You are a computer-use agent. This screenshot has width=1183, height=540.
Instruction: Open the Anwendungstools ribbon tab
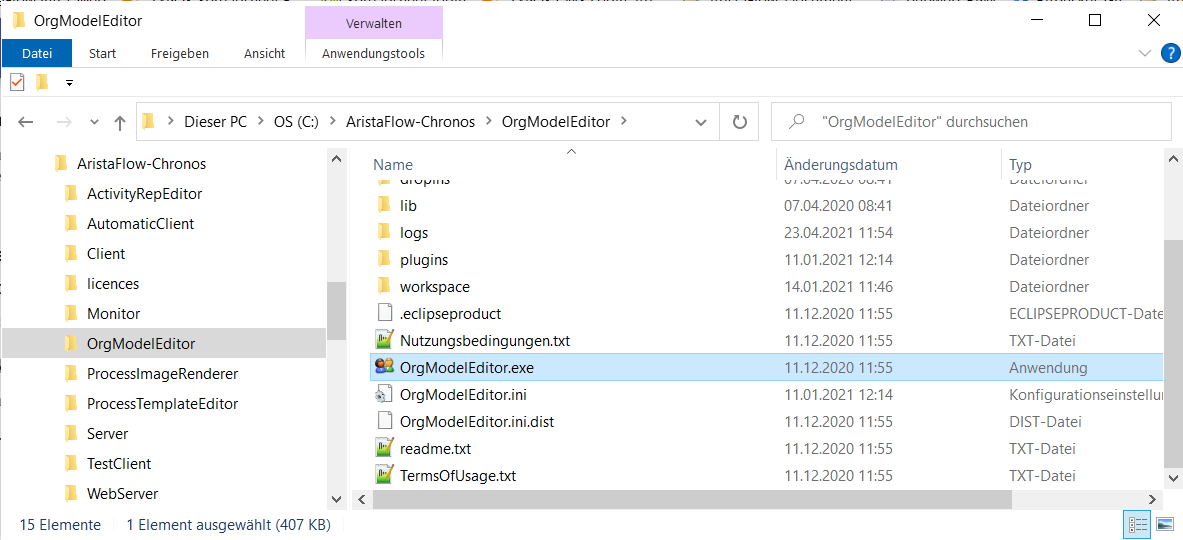tap(373, 54)
